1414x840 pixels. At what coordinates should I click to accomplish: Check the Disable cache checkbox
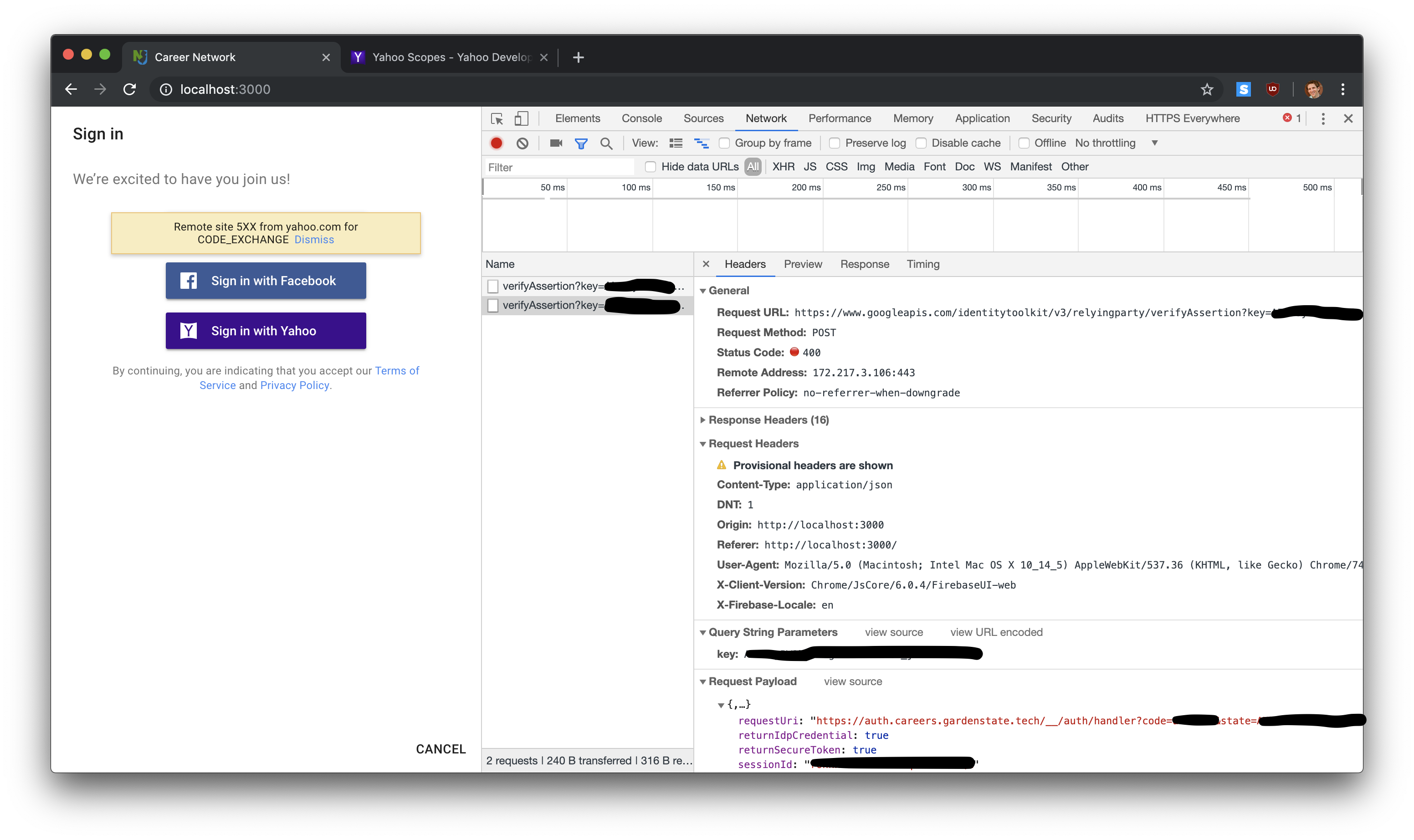tap(921, 143)
